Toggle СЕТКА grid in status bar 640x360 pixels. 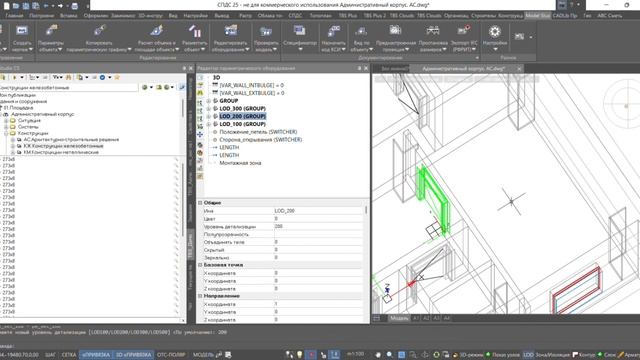click(x=69, y=355)
